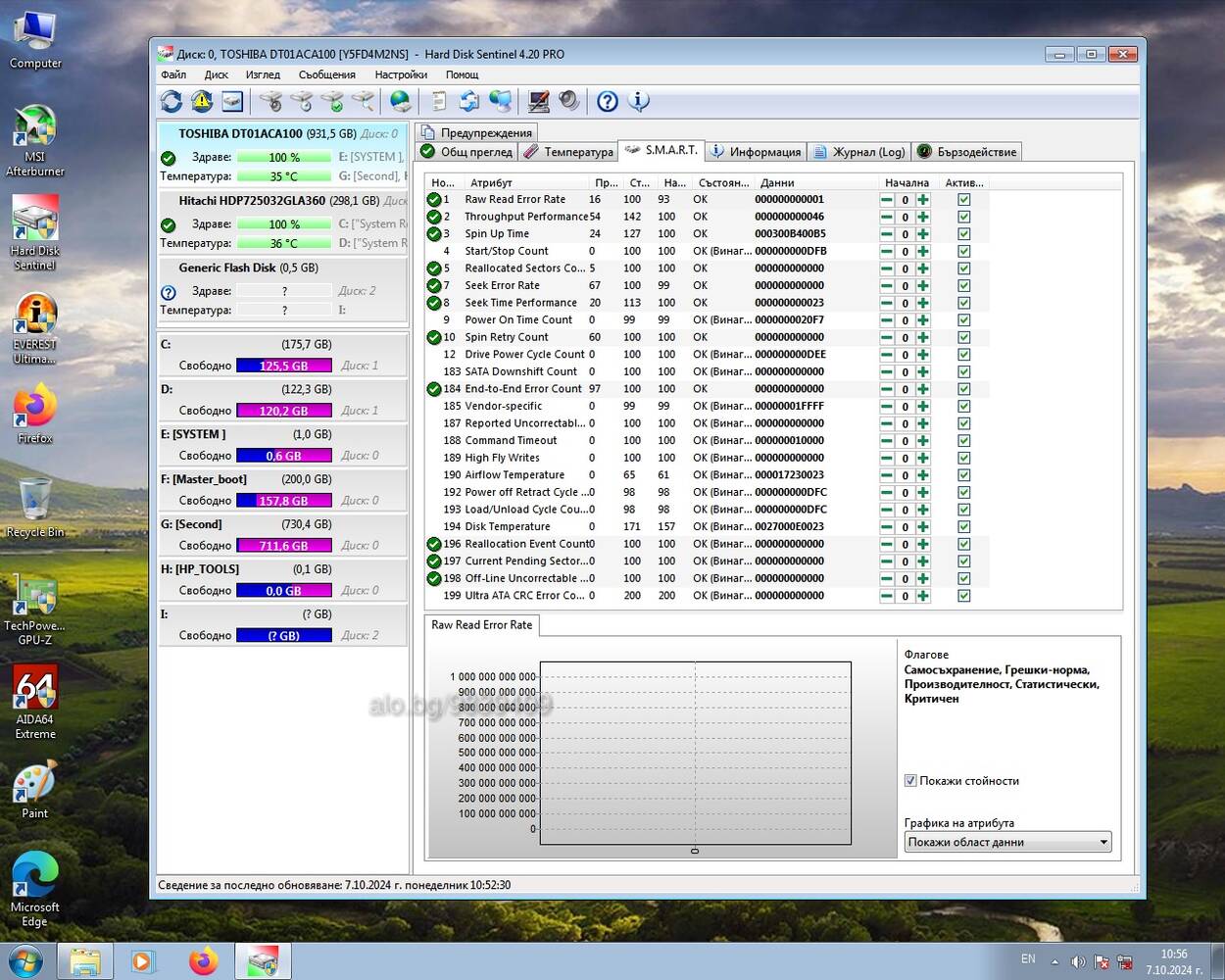The height and width of the screenshot is (980, 1225).
Task: Click the info balloon toolbar icon
Action: [639, 101]
